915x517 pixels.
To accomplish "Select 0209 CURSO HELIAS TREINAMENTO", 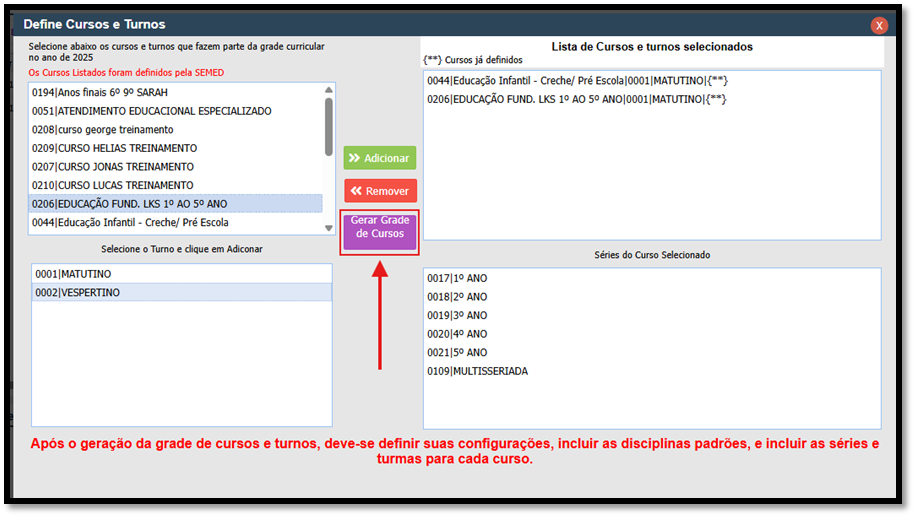I will point(114,148).
